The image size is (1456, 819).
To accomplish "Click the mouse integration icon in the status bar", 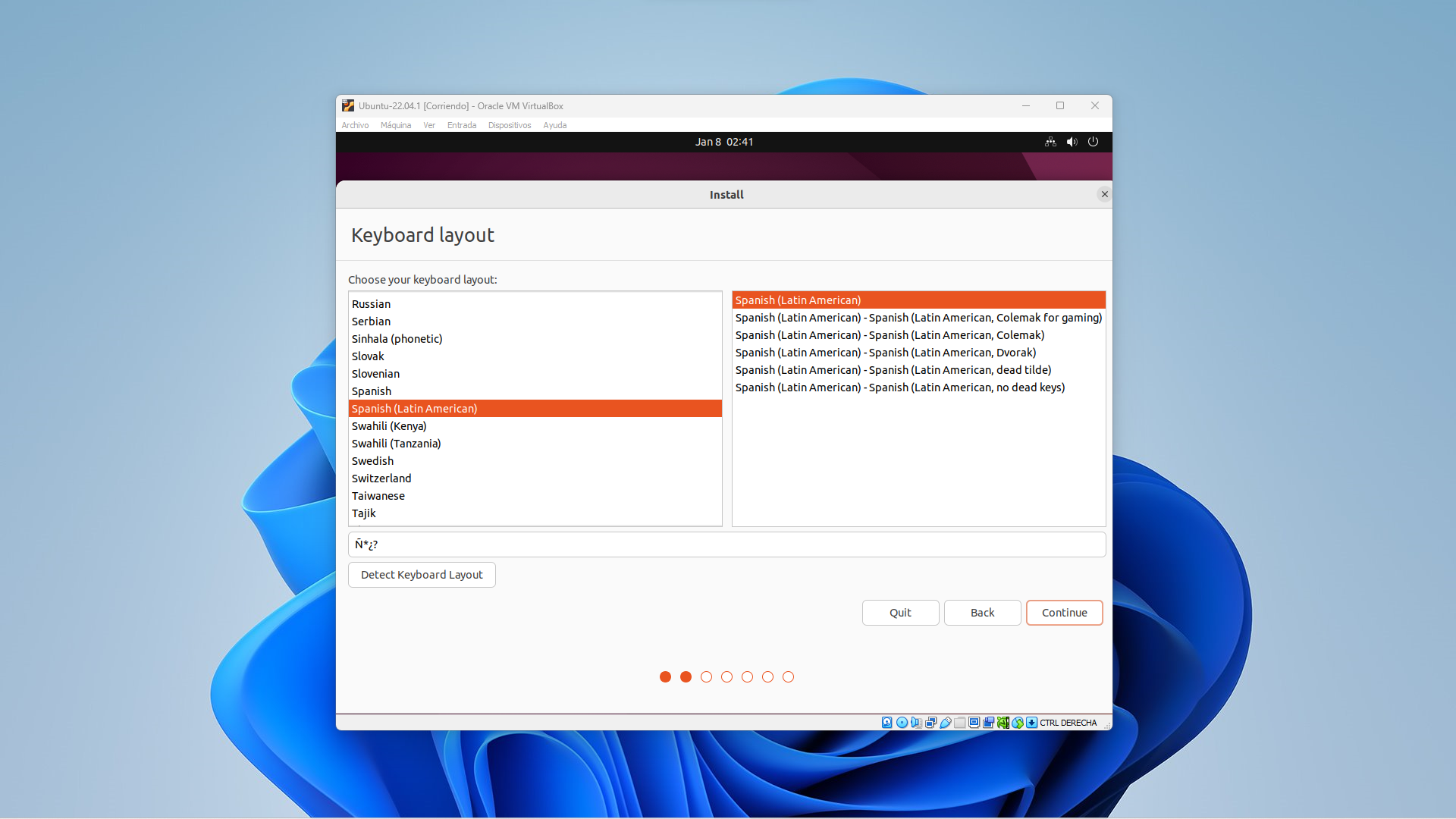I will tap(1003, 722).
